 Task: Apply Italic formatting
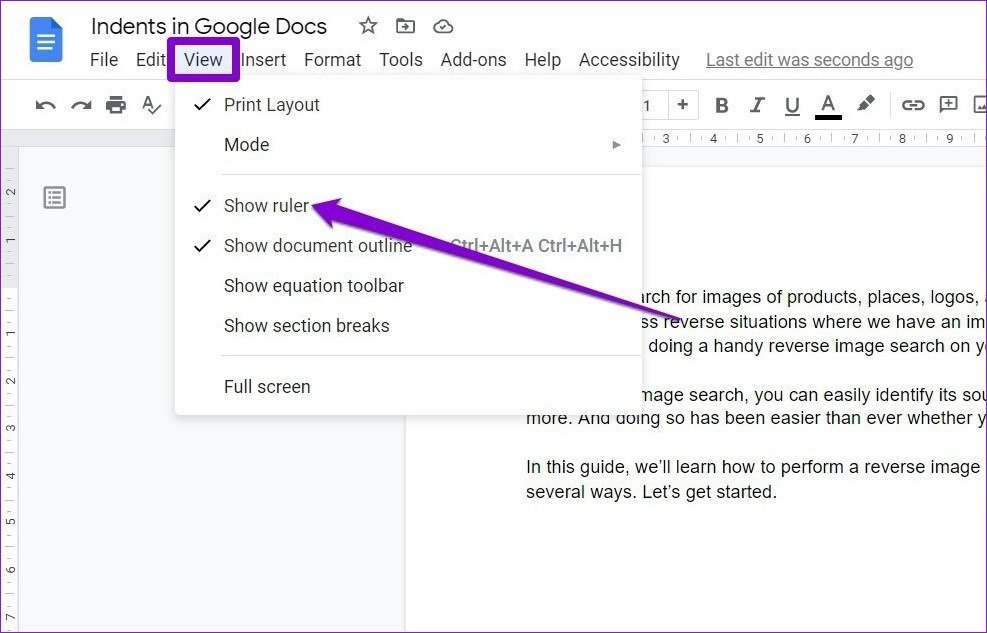[757, 104]
